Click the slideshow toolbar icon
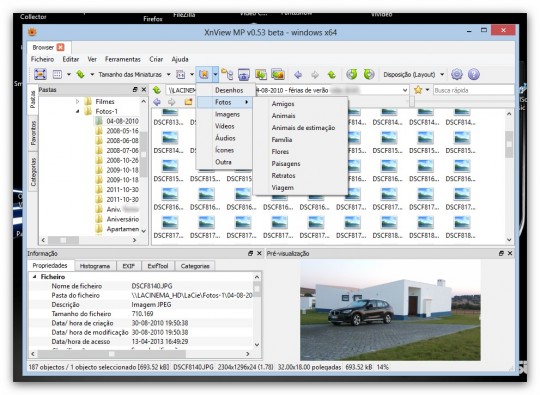 [x=278, y=74]
